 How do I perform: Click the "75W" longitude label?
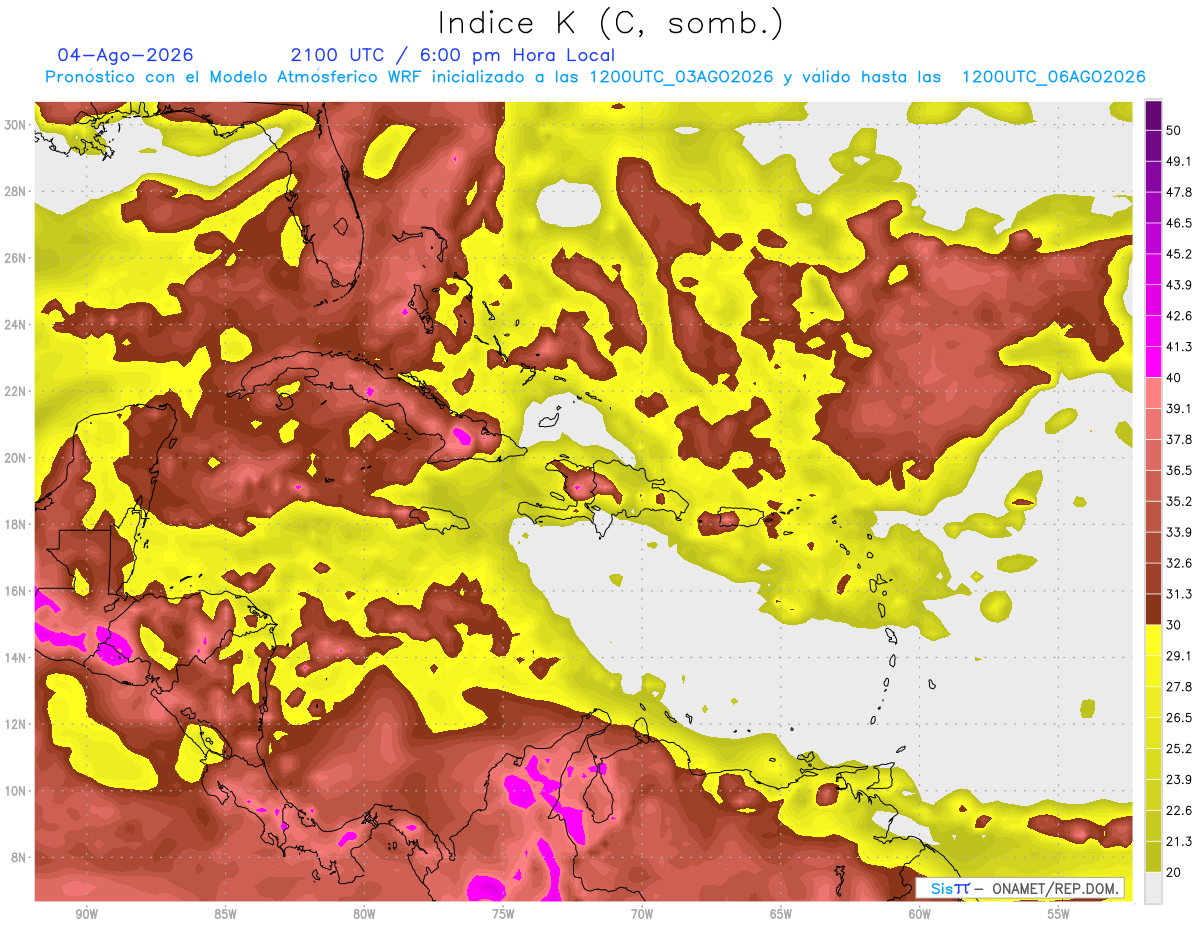[x=503, y=915]
